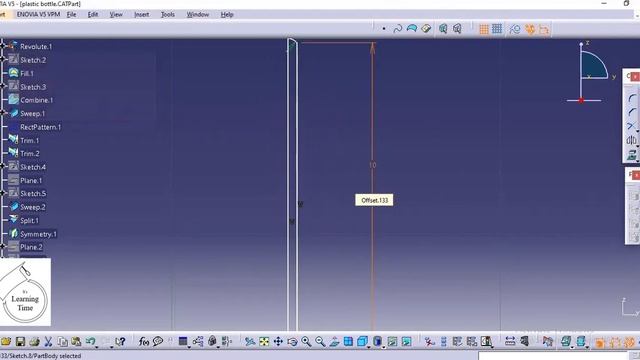Click the Trim cross icon in right toolbar
Viewport: 640px width, 360px height.
[x=631, y=126]
